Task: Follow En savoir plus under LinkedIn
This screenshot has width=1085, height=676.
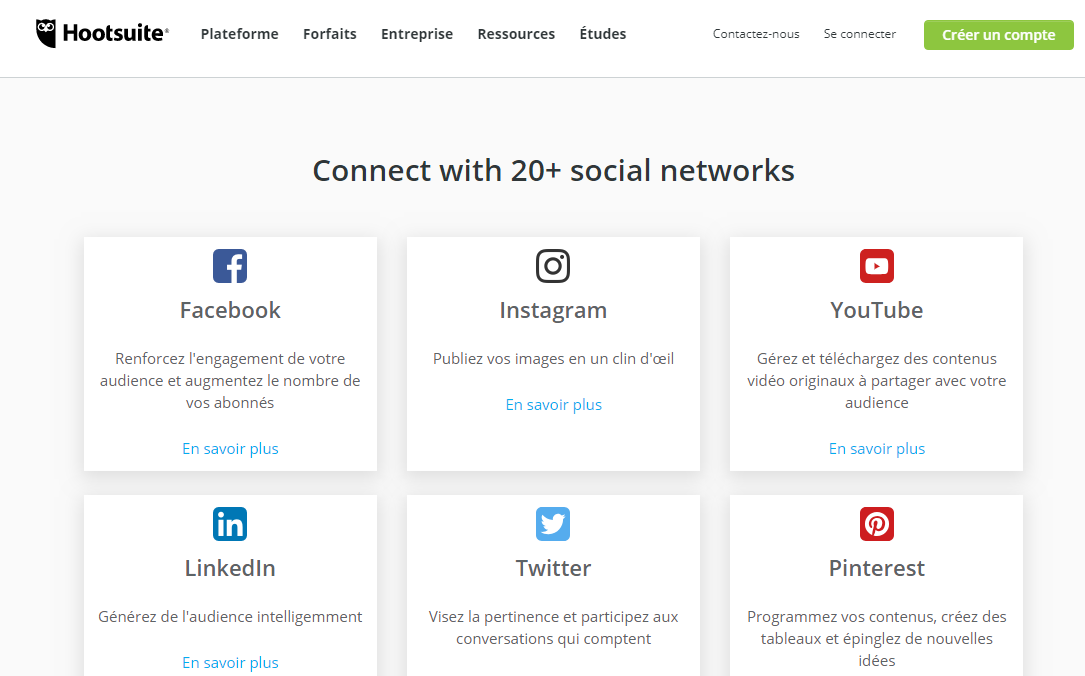Action: pyautogui.click(x=230, y=662)
